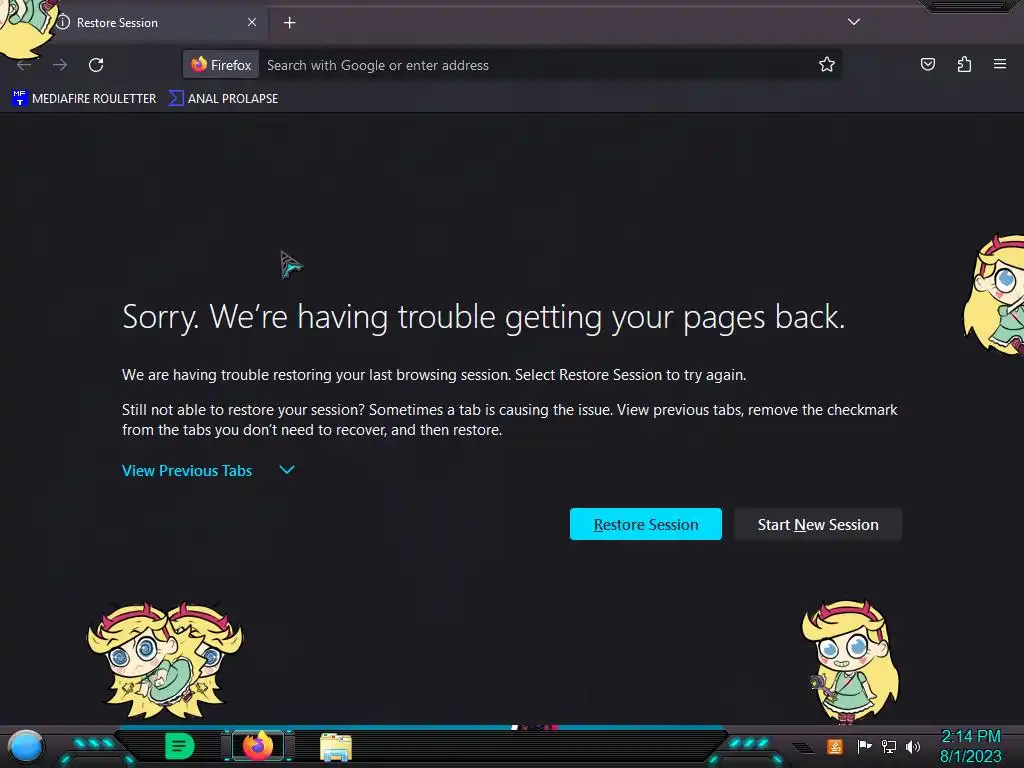1024x768 pixels.
Task: Close the Restore Session tab
Action: pyautogui.click(x=252, y=22)
